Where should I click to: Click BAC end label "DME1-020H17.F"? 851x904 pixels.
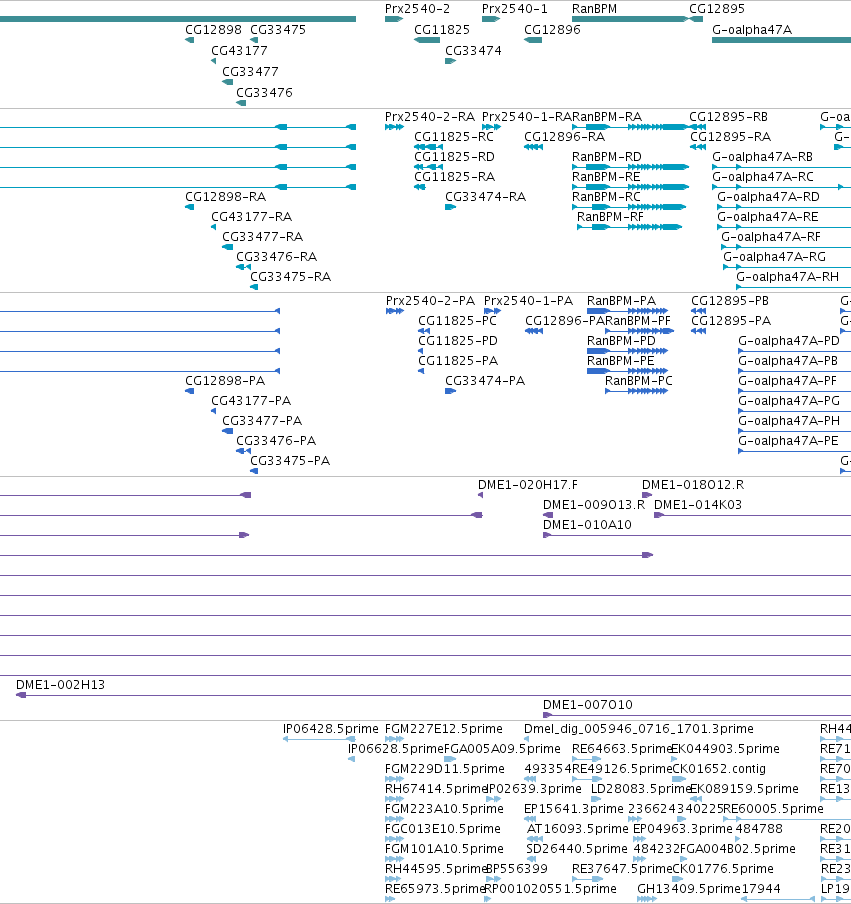click(x=528, y=485)
